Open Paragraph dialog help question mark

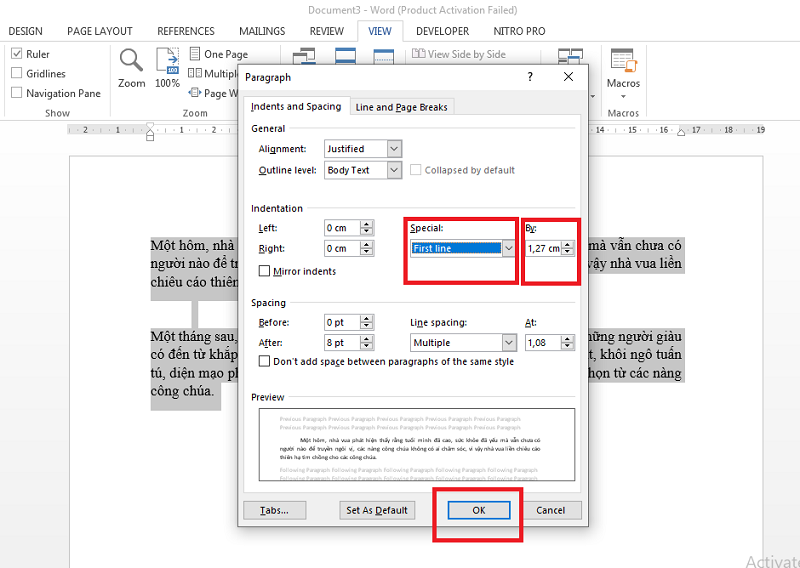click(530, 77)
